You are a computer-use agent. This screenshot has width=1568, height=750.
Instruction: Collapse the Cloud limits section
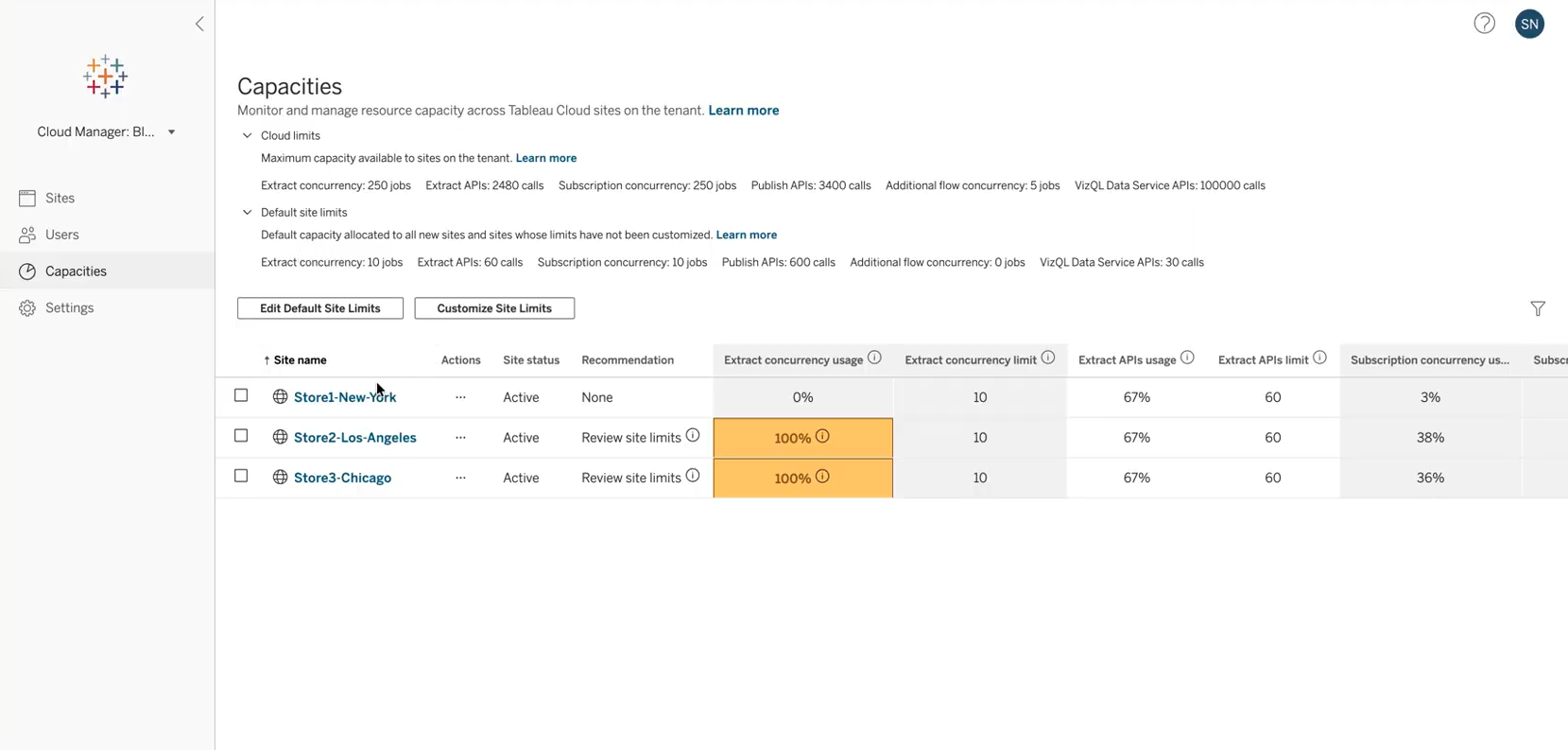coord(248,135)
